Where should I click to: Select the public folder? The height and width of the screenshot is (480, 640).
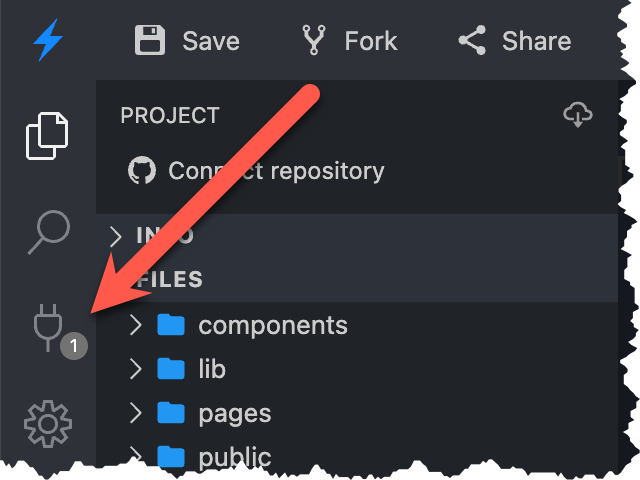click(x=234, y=457)
